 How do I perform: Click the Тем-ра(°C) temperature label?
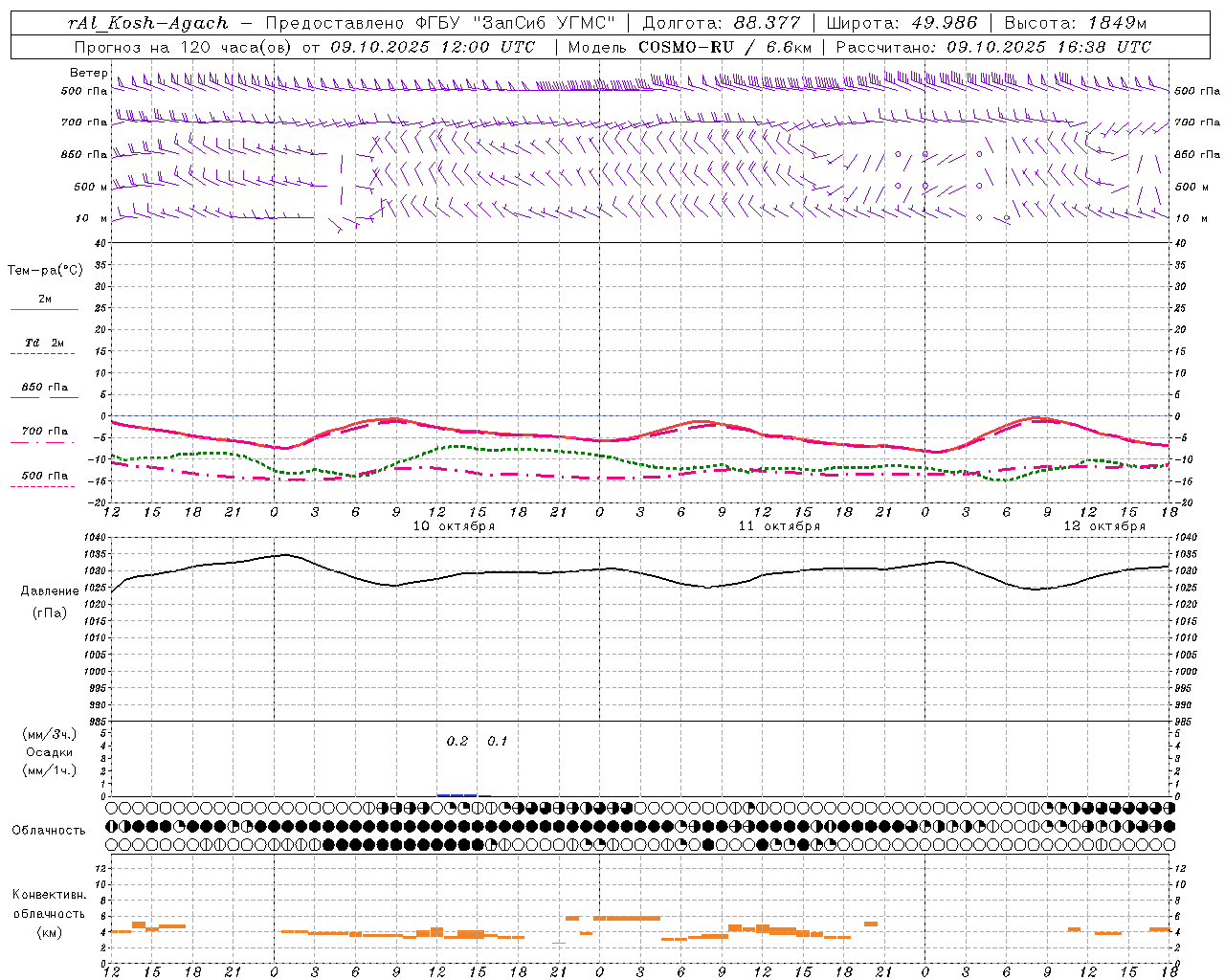45,271
